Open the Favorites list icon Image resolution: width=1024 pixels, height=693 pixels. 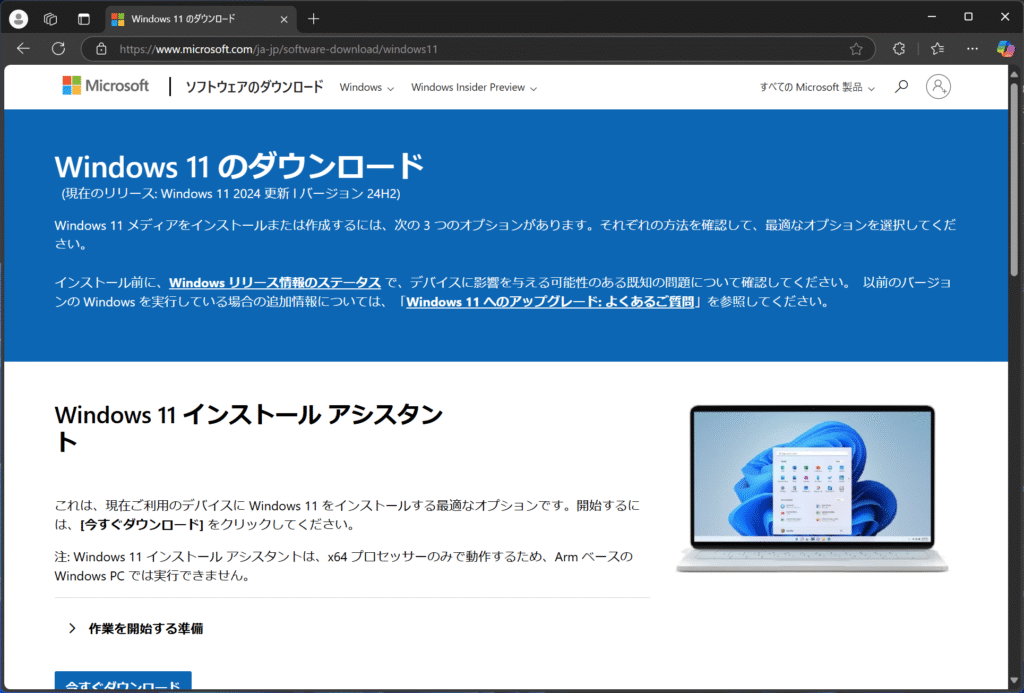pos(938,49)
